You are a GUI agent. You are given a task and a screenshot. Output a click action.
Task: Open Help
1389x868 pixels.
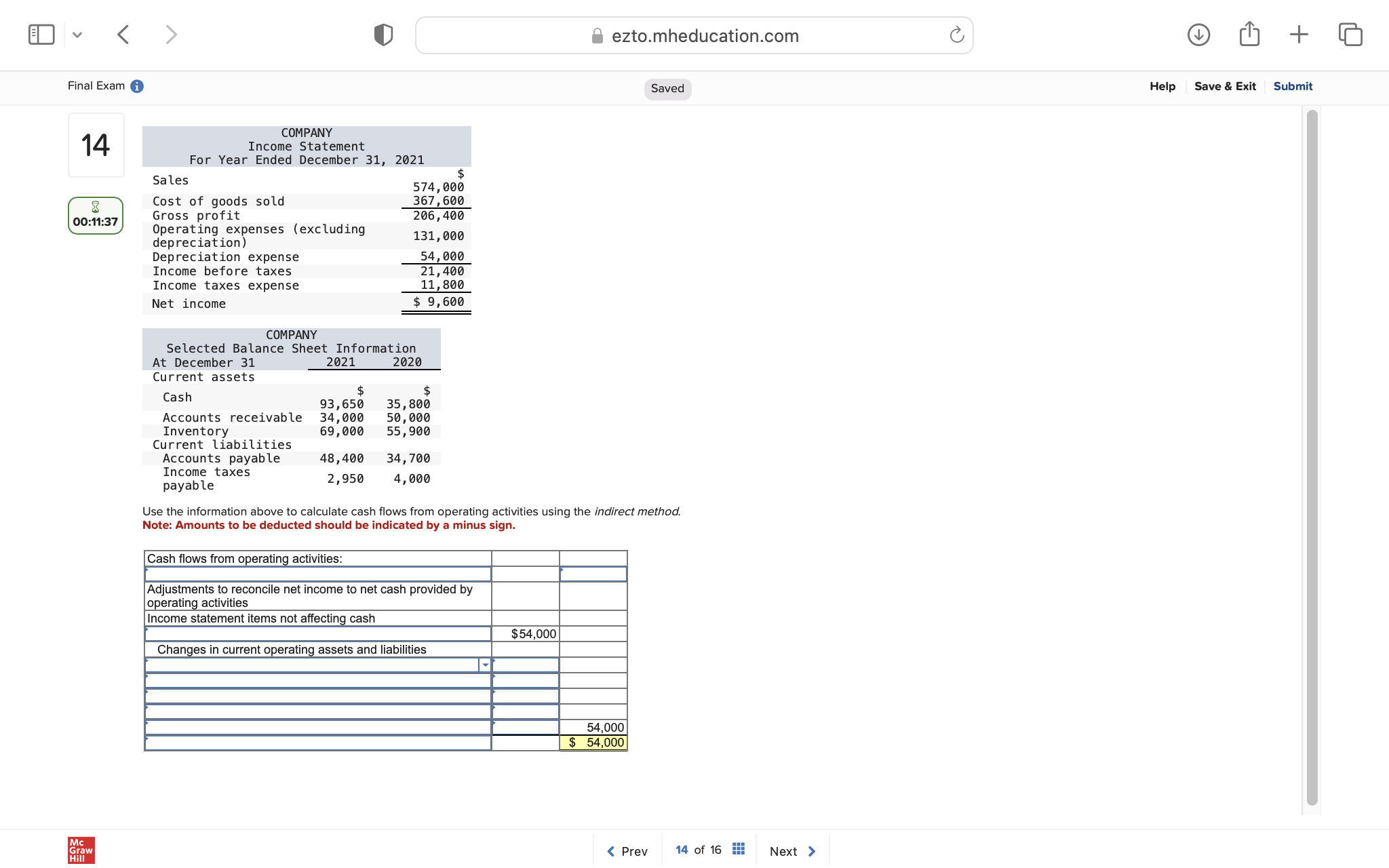click(1162, 86)
